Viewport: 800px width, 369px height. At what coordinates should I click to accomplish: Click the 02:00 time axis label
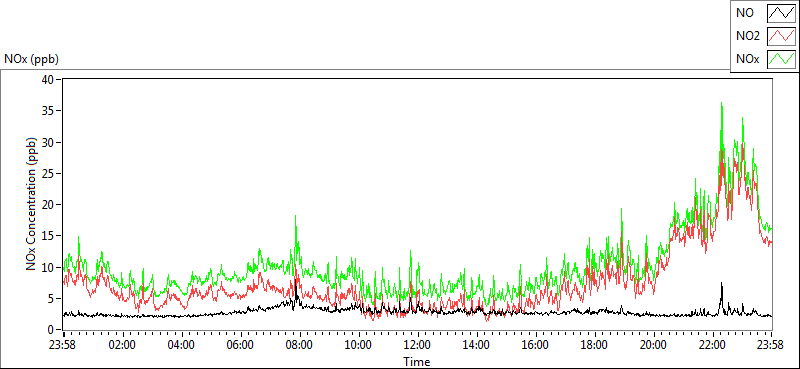tap(122, 345)
